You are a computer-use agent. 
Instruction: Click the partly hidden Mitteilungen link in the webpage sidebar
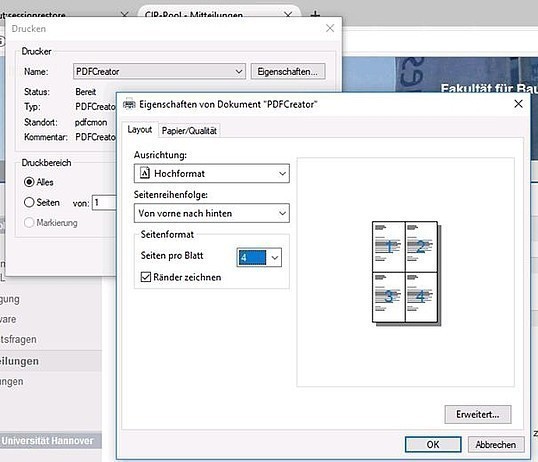coord(19,361)
